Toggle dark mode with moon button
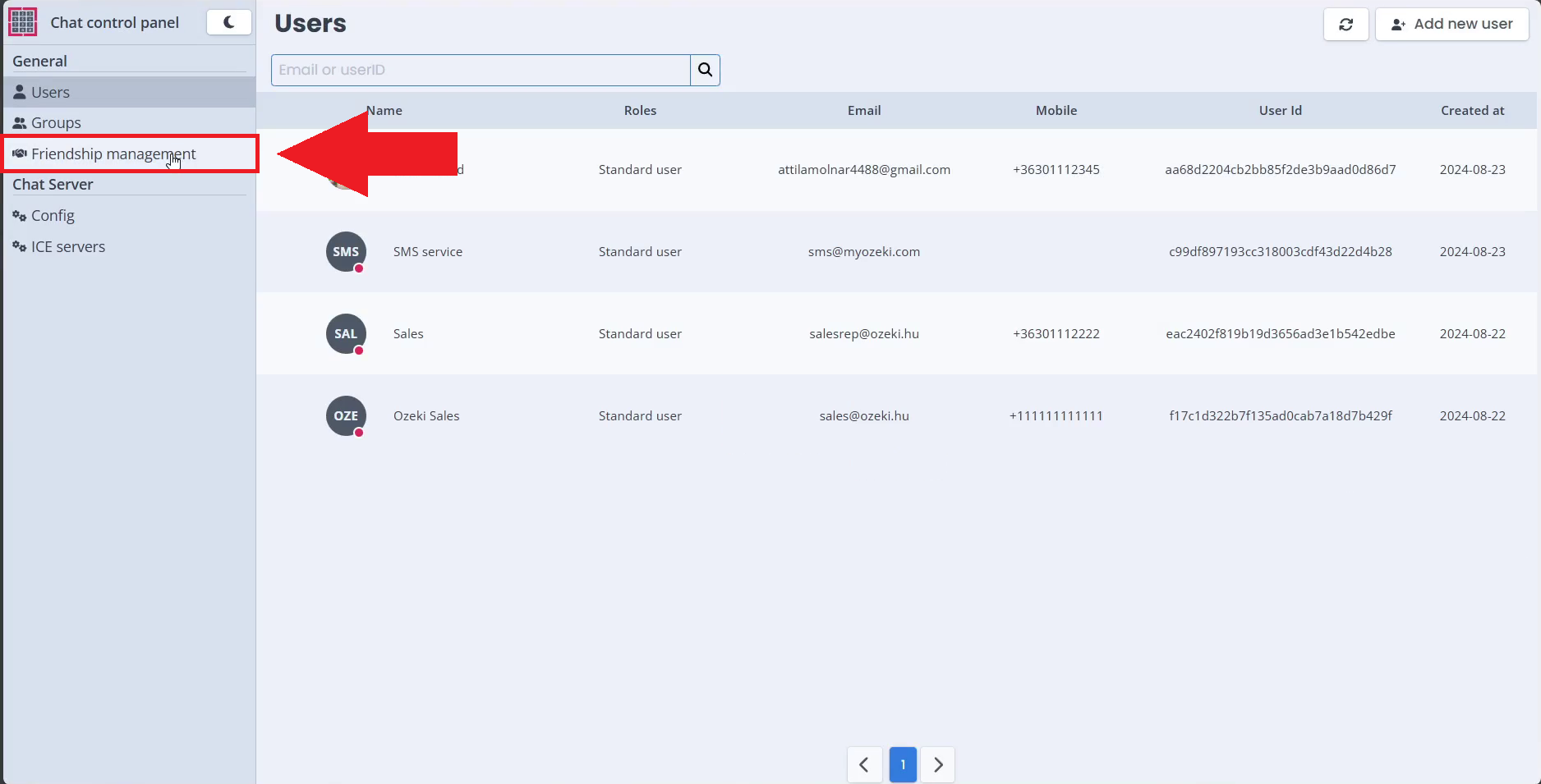Screen dimensions: 1541x784 click(228, 22)
